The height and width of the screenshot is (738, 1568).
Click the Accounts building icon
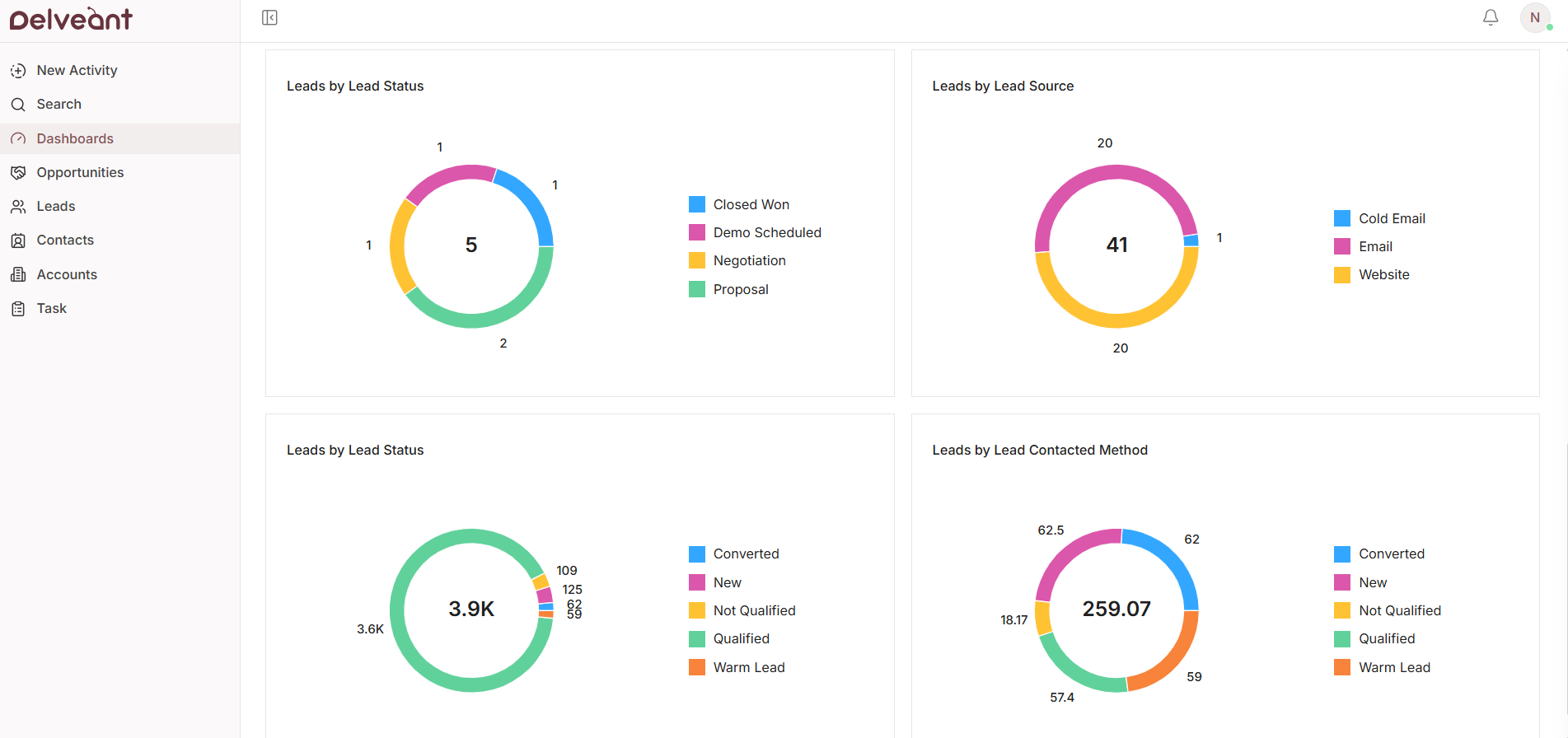[x=18, y=275]
